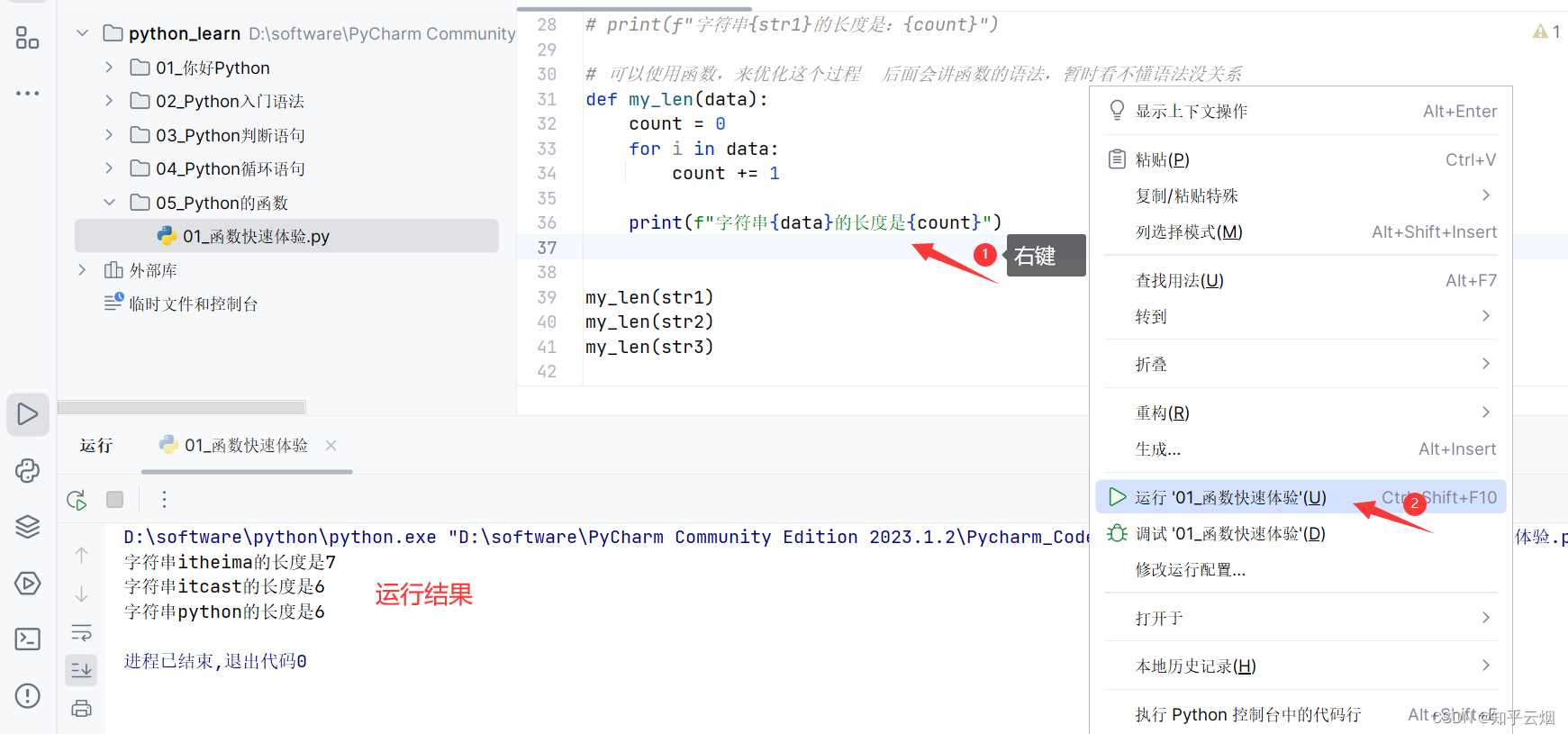Screen dimensions: 1568x734
Task: Open the 转到 submenu
Action: point(1301,316)
